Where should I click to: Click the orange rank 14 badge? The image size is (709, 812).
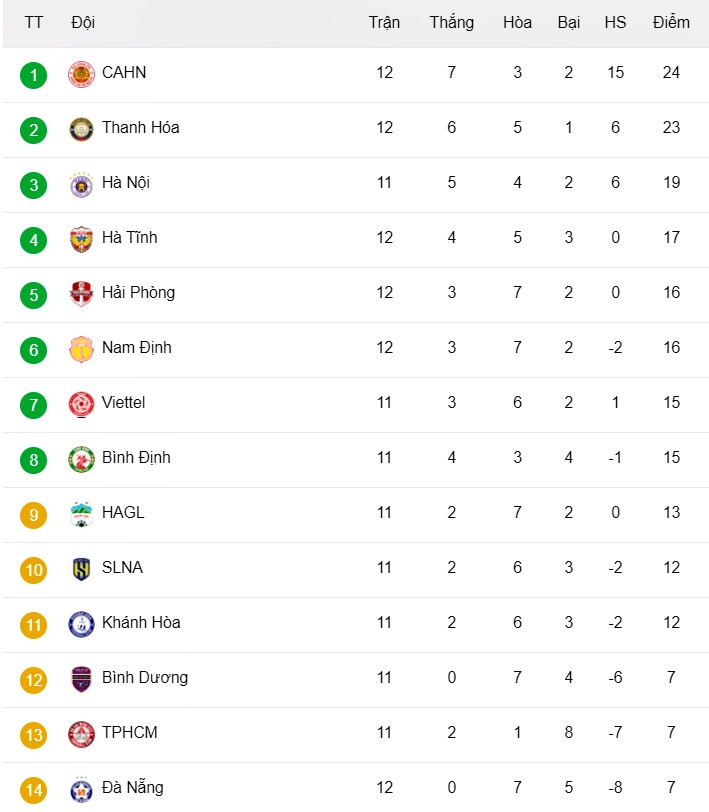pyautogui.click(x=33, y=790)
